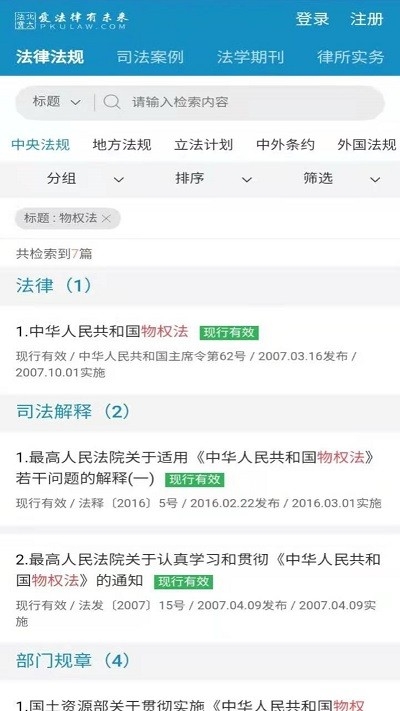Viewport: 400px width, 711px height.
Task: Open the 律所实务 tab
Action: pyautogui.click(x=351, y=57)
